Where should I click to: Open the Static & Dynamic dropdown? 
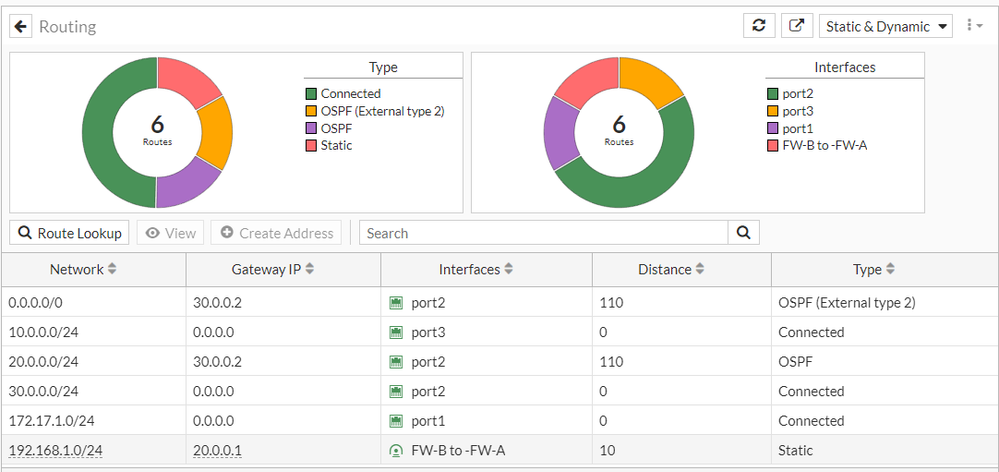[x=886, y=27]
